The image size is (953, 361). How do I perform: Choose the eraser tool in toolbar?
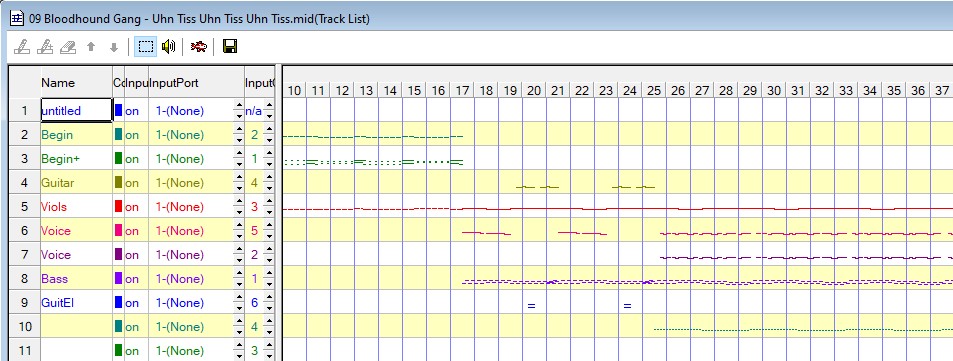(68, 47)
